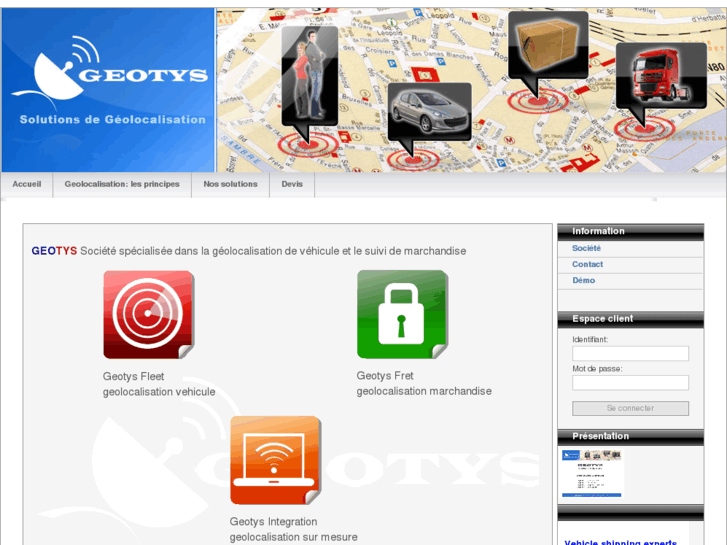727x545 pixels.
Task: Open Geolocalisation: les principes menu
Action: coord(122,184)
